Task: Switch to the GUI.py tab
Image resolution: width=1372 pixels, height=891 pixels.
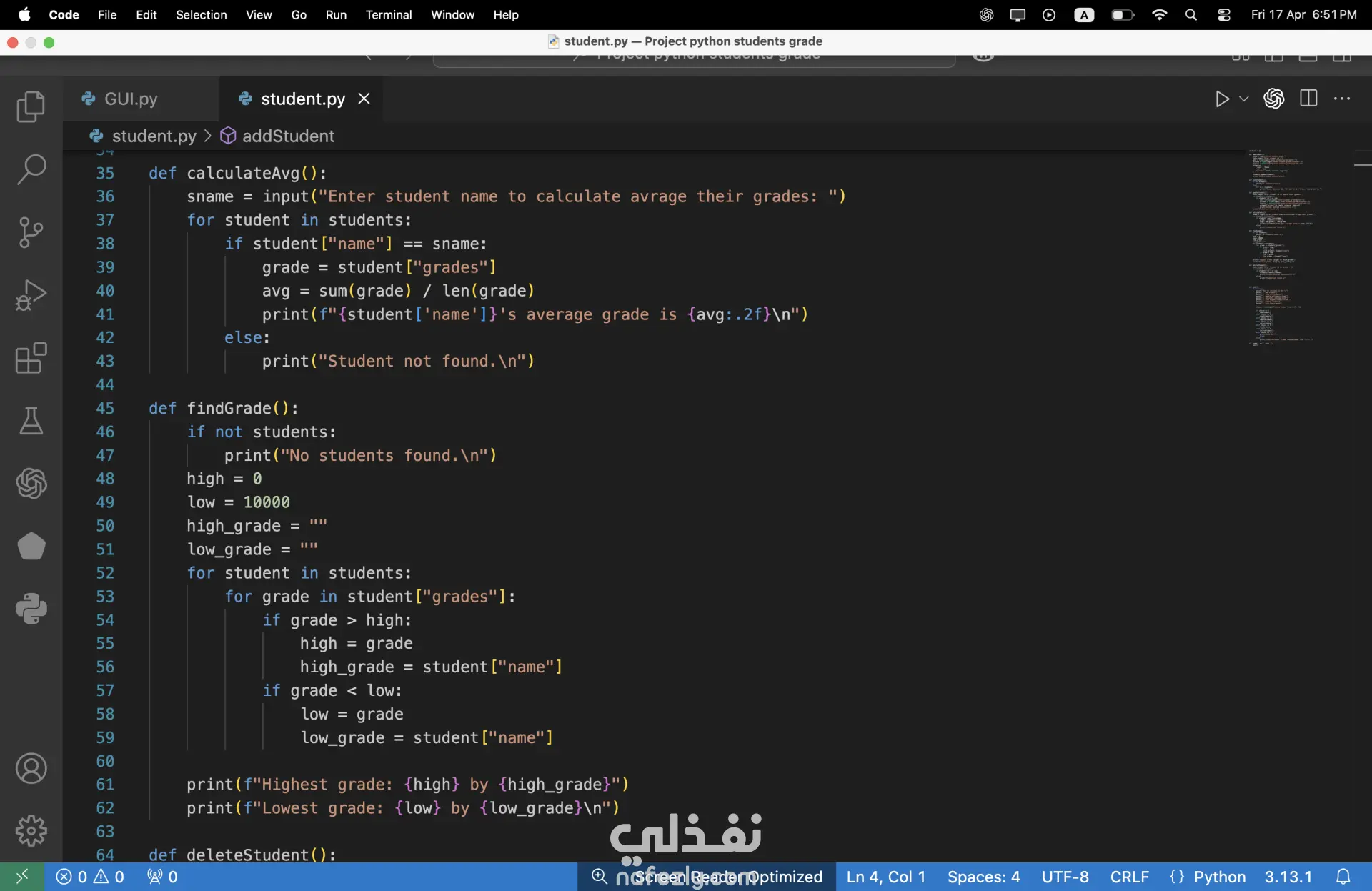Action: click(130, 99)
